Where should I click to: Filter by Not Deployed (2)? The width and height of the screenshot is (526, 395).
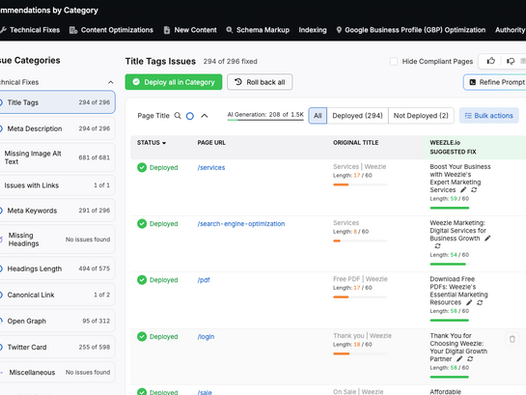point(421,116)
